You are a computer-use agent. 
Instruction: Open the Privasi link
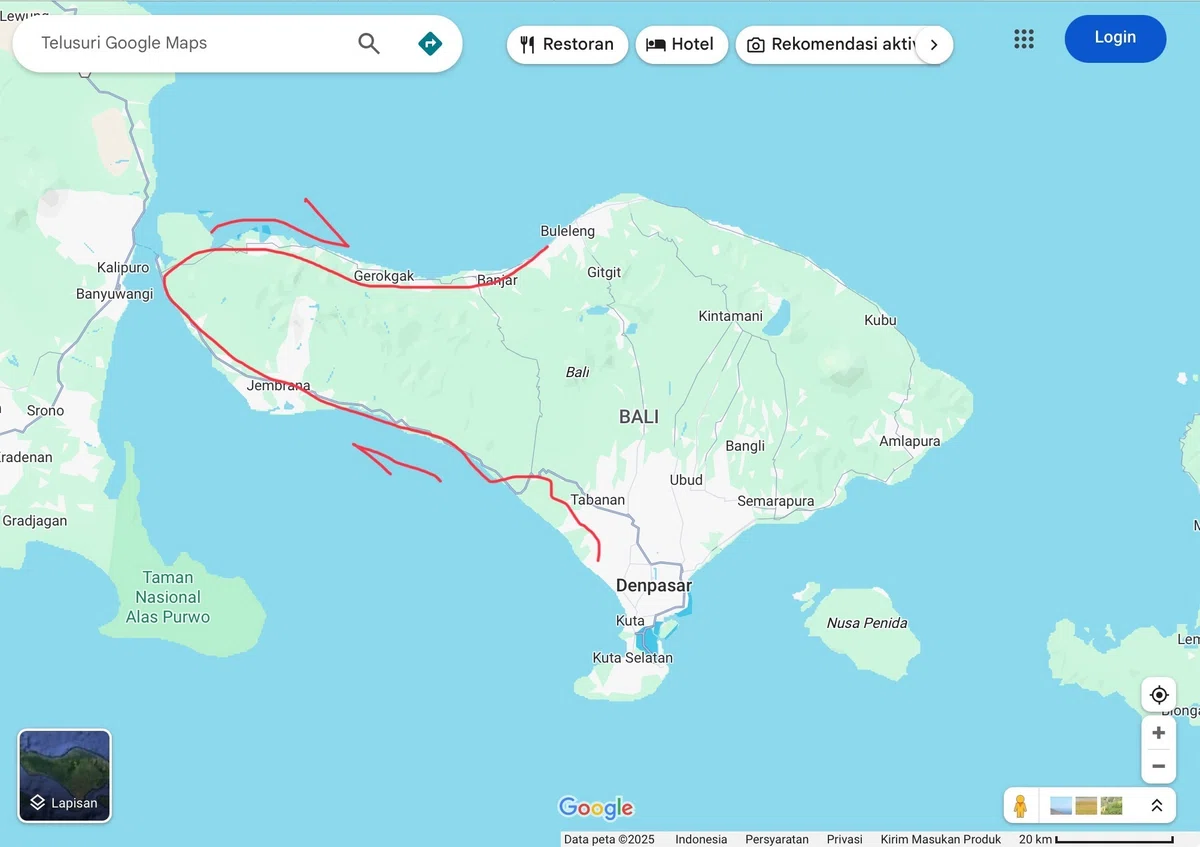click(x=844, y=839)
